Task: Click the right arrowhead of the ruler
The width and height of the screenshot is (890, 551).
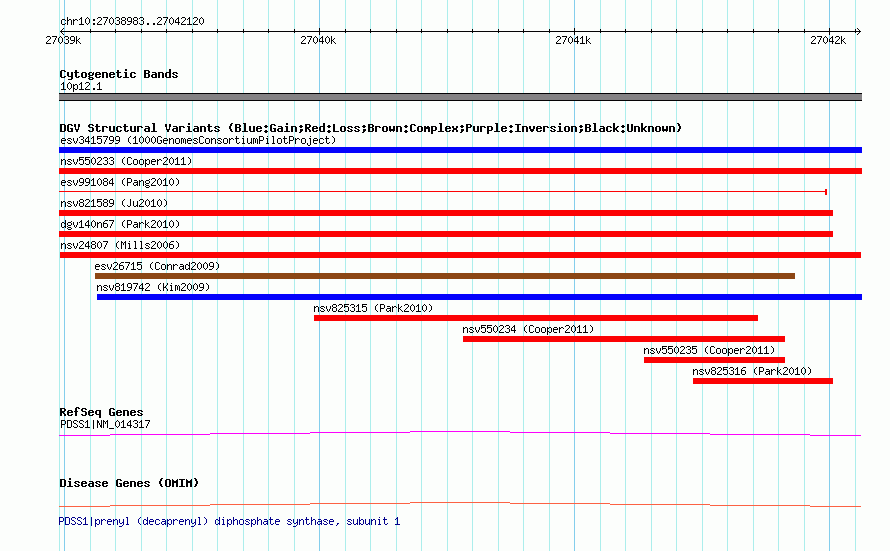Action: coord(858,31)
